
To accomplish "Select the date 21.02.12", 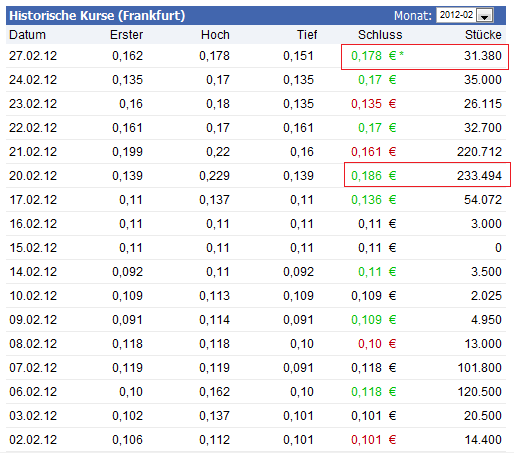I will [33, 152].
